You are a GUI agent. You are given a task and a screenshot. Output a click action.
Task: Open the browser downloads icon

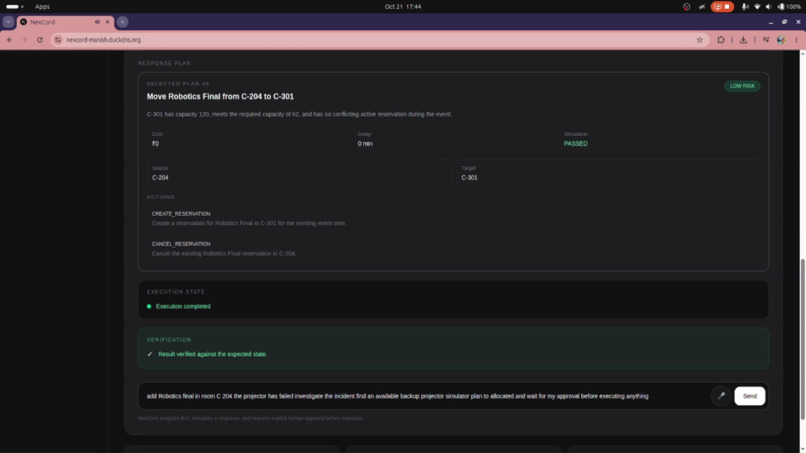(743, 40)
